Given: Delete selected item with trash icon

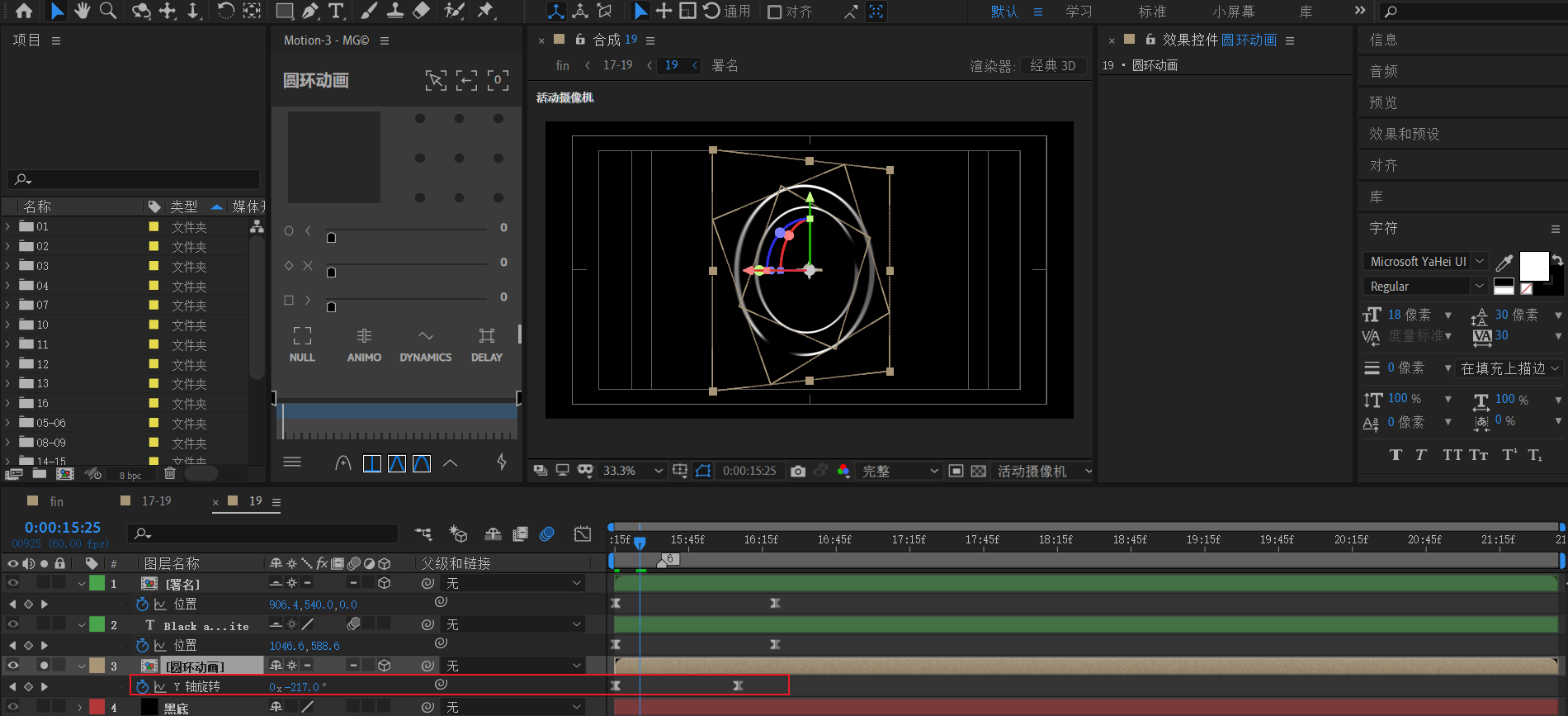Looking at the screenshot, I should coord(170,473).
